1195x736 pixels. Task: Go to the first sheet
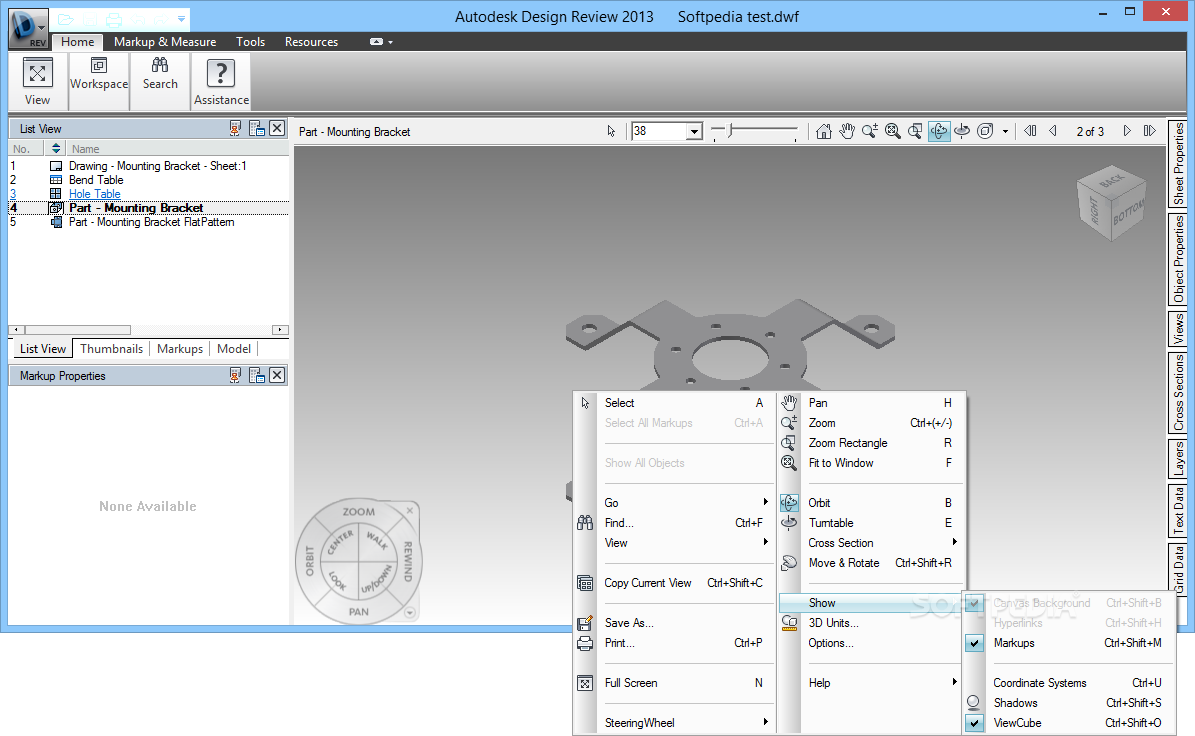click(x=1030, y=131)
